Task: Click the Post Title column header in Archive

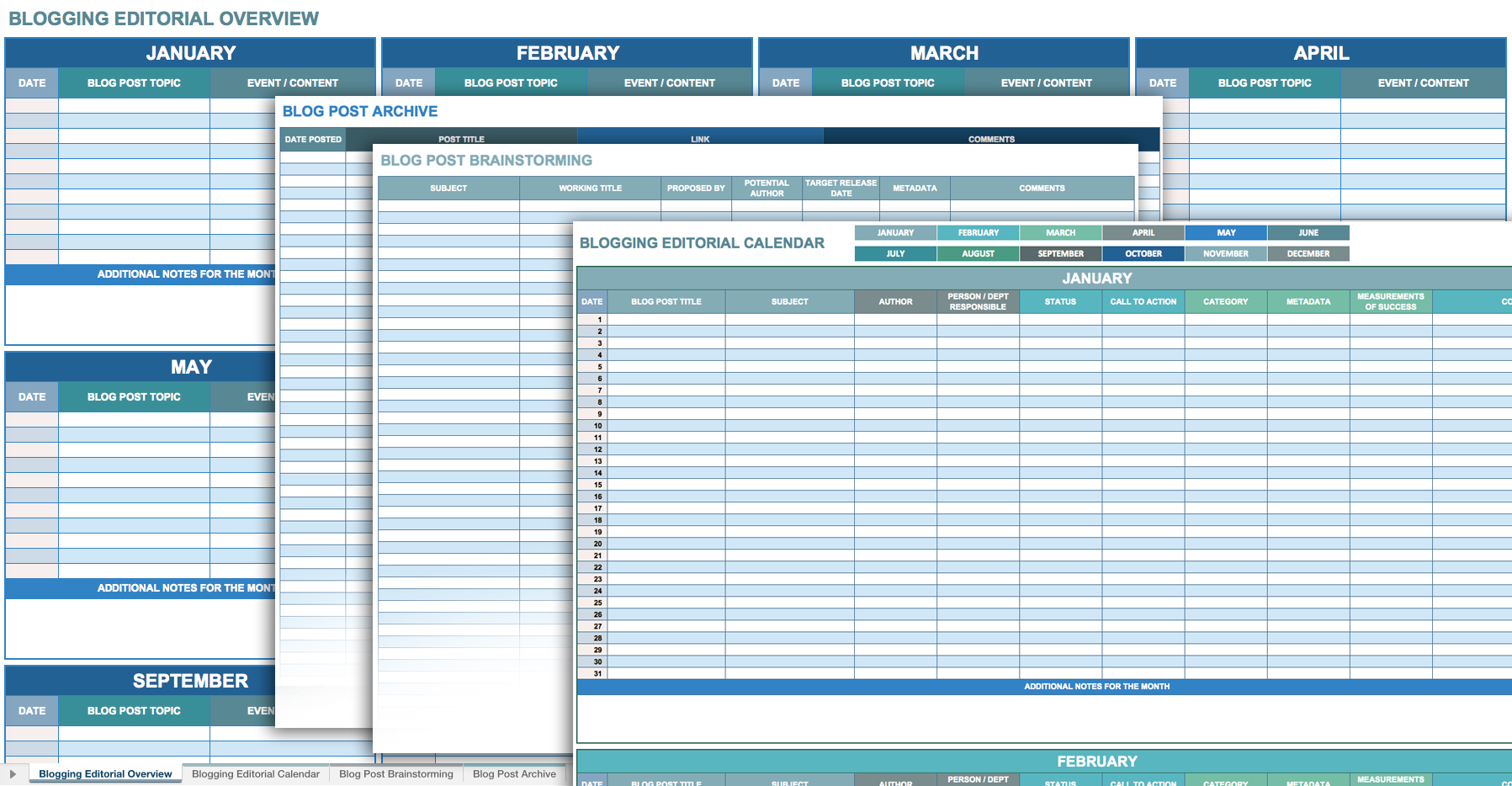Action: point(461,139)
